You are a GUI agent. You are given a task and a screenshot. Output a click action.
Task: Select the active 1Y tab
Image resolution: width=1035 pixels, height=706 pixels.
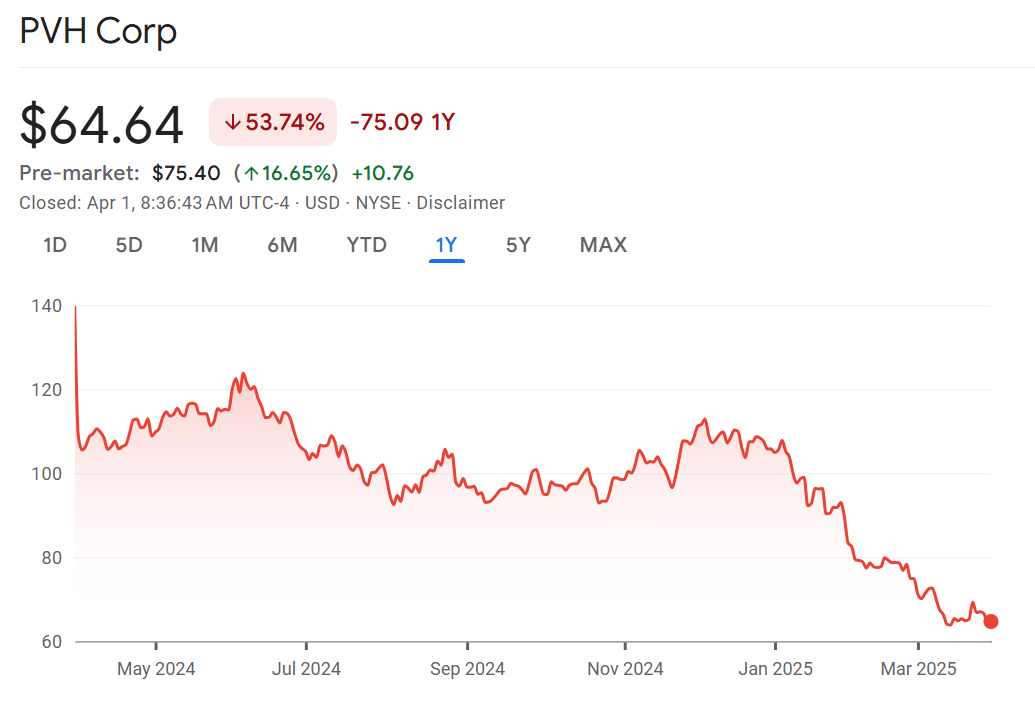click(x=446, y=245)
